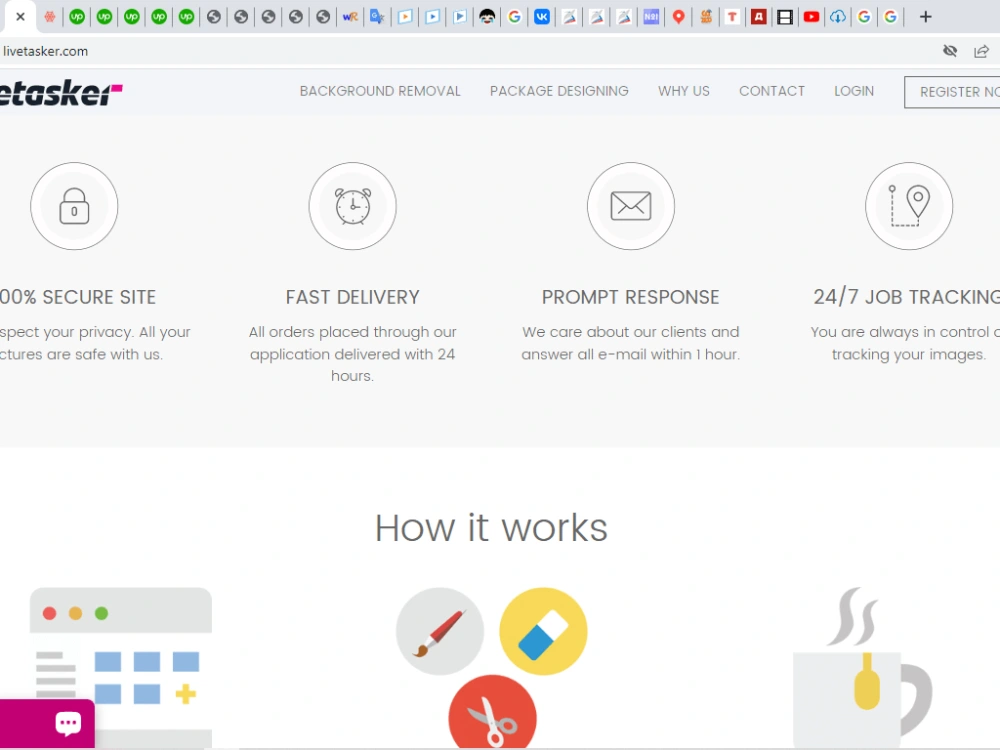Click the yellow plus in the window illustration
The height and width of the screenshot is (750, 1000).
[x=186, y=694]
